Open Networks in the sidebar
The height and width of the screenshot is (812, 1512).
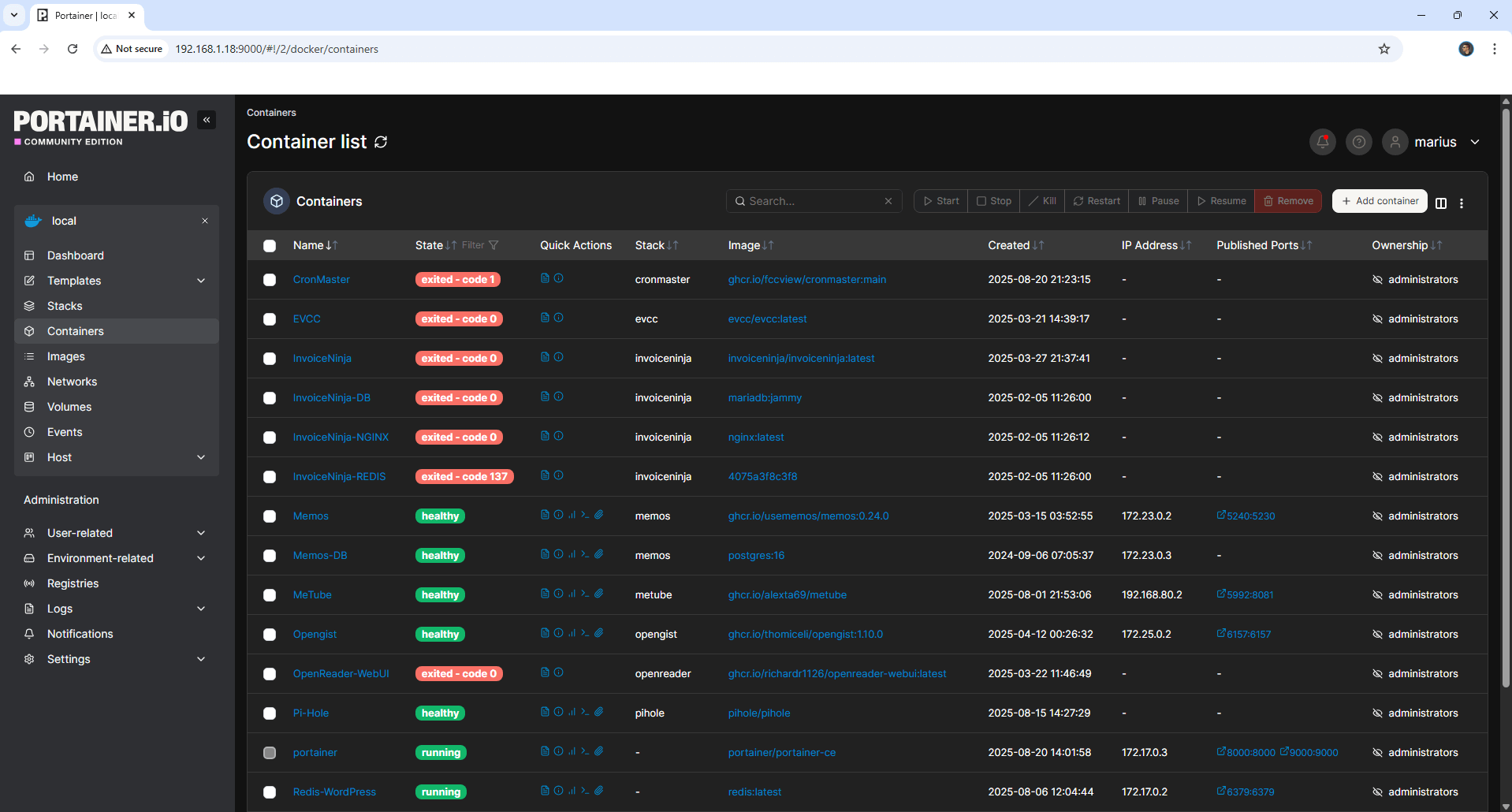pyautogui.click(x=117, y=382)
